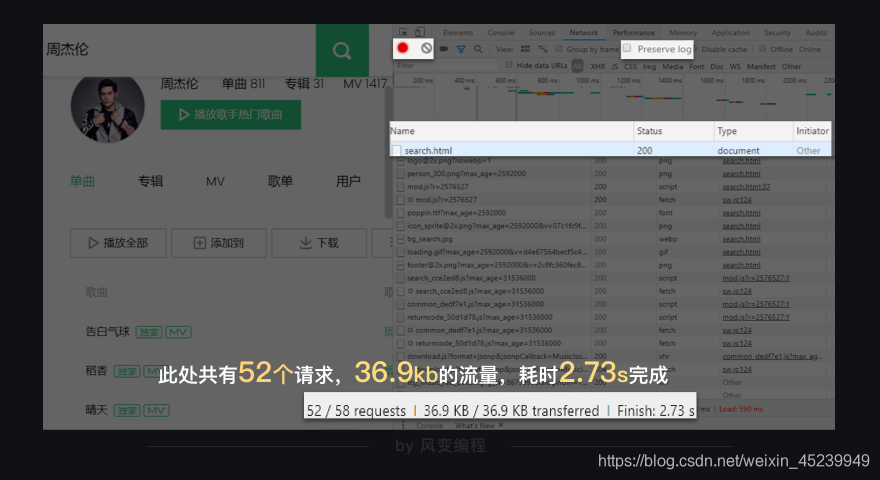
Task: Open the sw.js:124 initiator link for returncode_50d1d78.js fetch row
Action: (736, 344)
